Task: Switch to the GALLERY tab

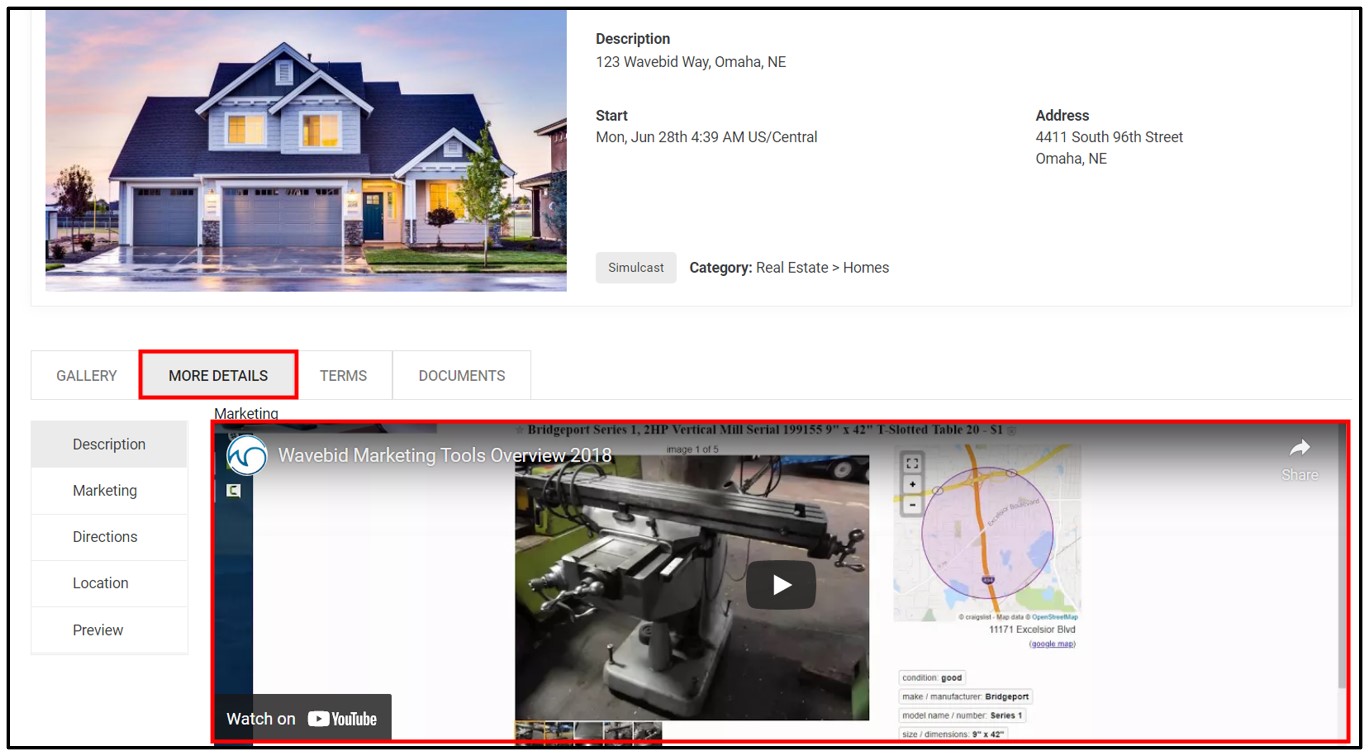Action: coord(86,376)
